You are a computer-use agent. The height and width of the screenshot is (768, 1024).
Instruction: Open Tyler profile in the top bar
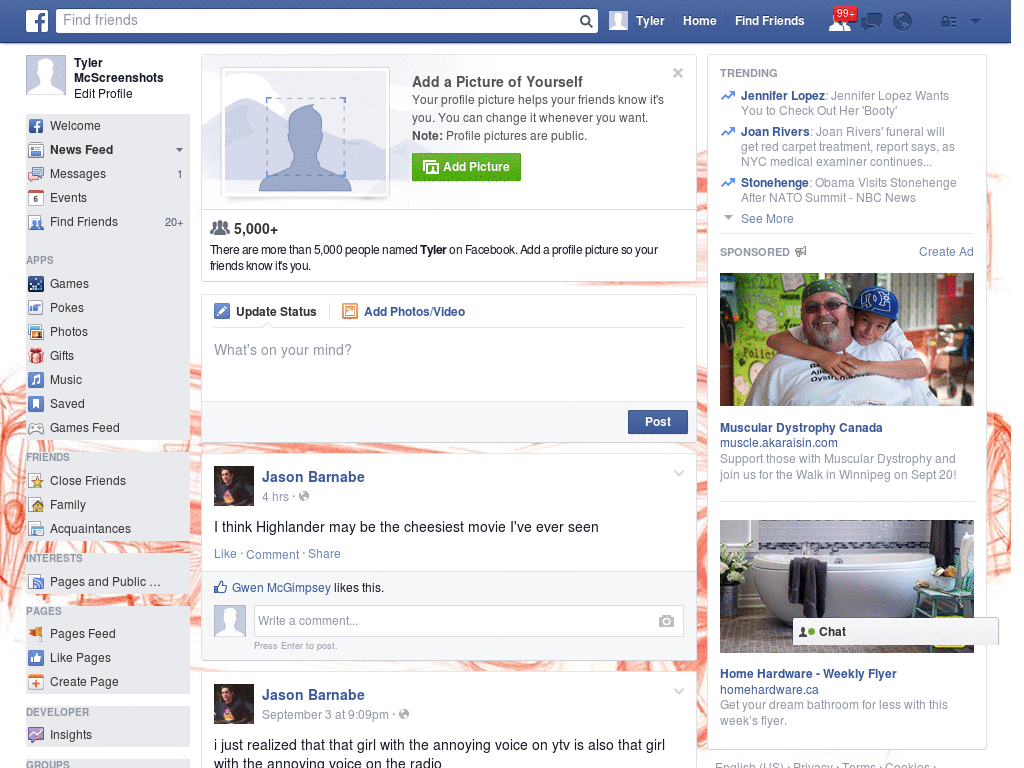point(637,21)
